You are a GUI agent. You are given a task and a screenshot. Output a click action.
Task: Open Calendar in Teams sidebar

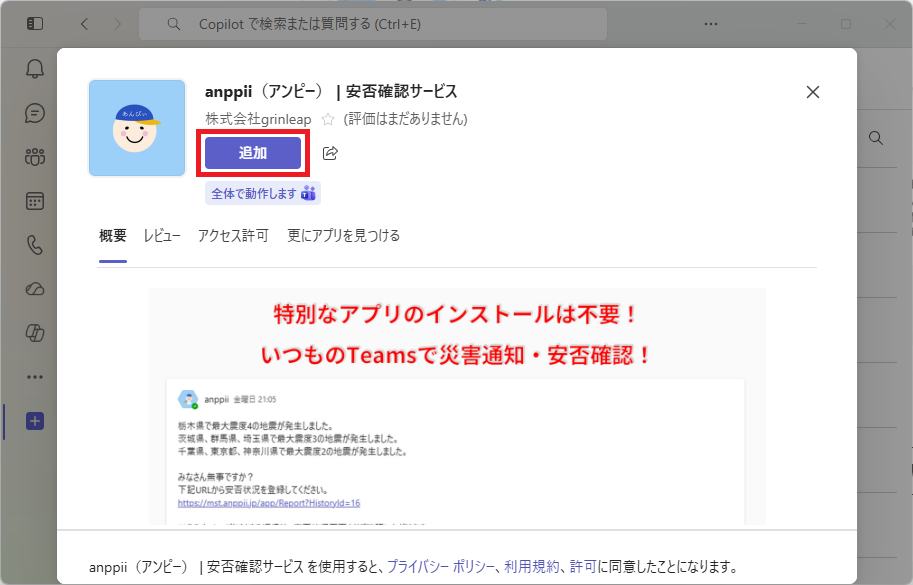[x=35, y=201]
